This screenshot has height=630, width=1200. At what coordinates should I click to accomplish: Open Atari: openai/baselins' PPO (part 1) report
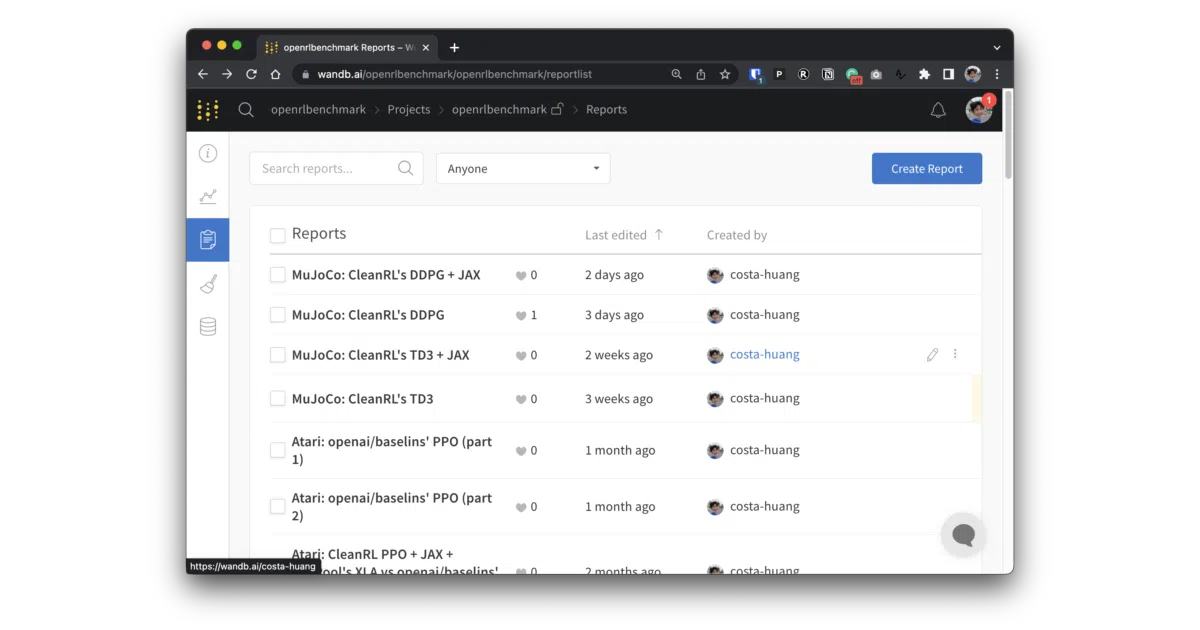[392, 451]
